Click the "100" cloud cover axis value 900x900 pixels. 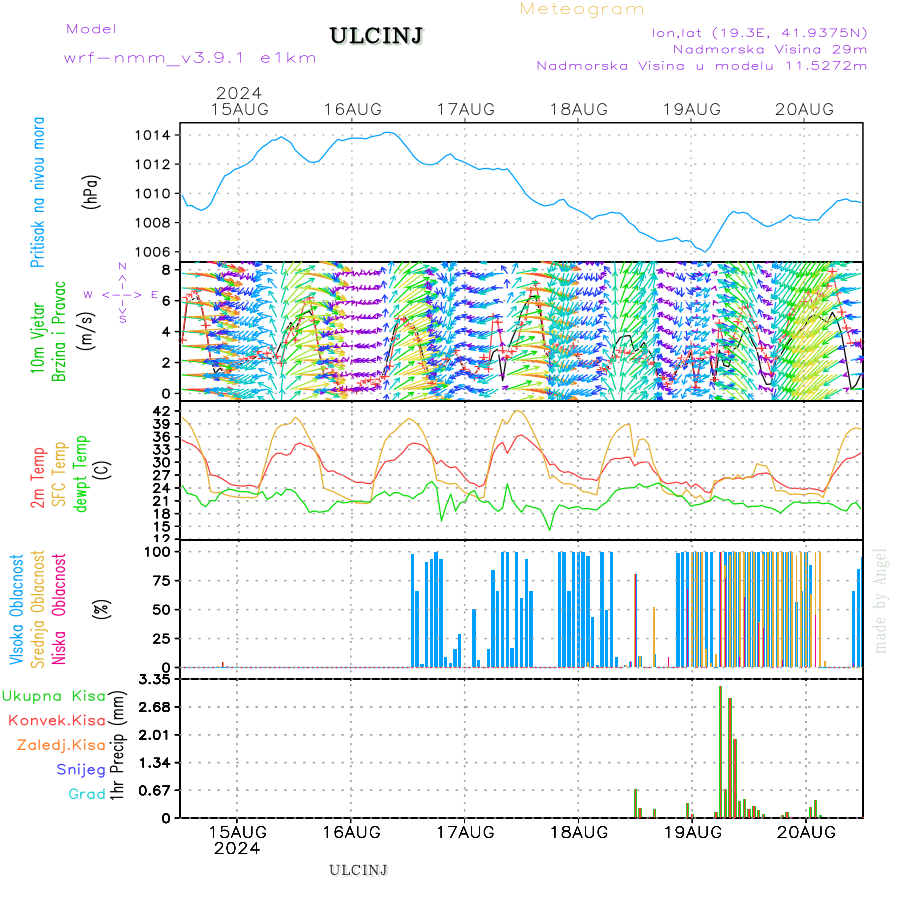click(x=157, y=552)
